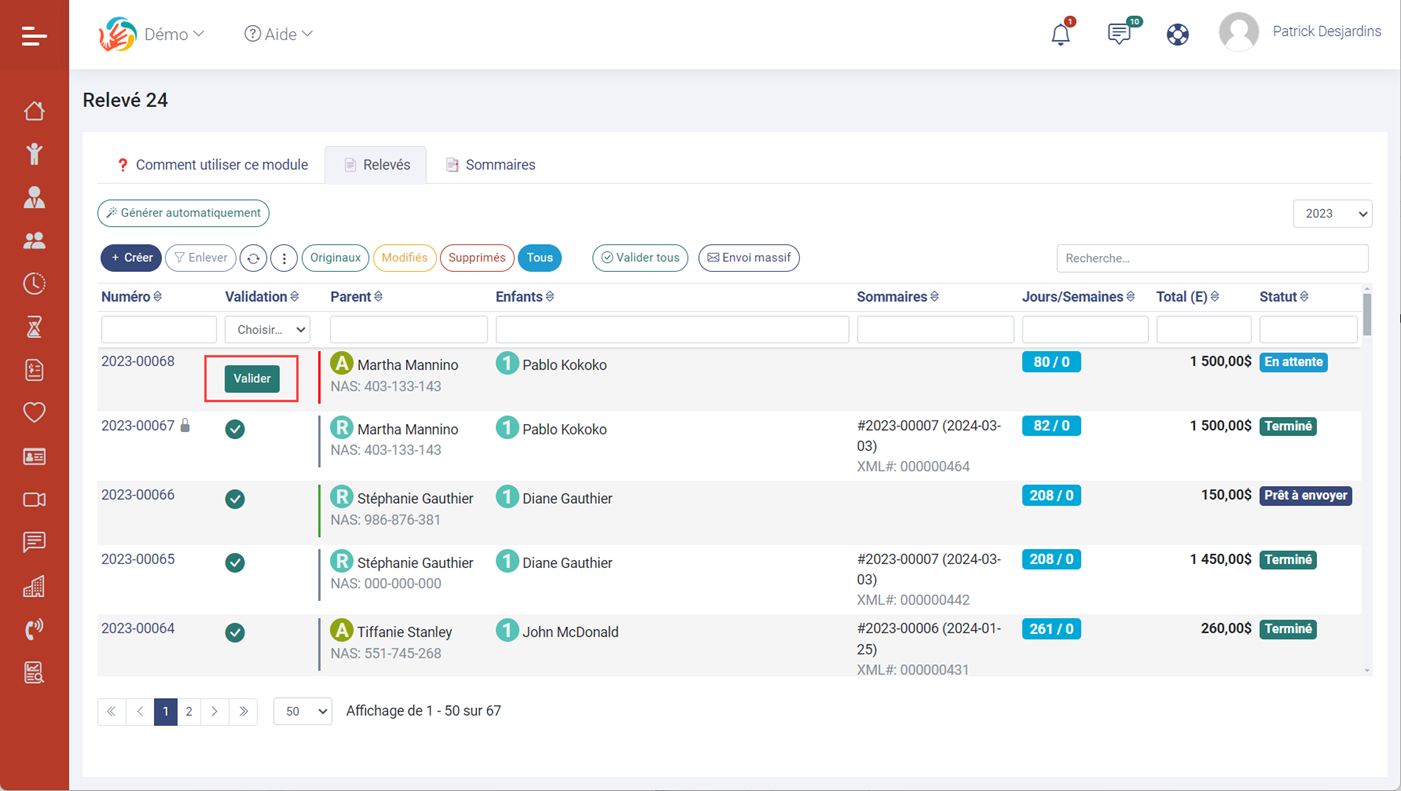
Task: Click the 261 / 0 days badge
Action: point(1051,629)
